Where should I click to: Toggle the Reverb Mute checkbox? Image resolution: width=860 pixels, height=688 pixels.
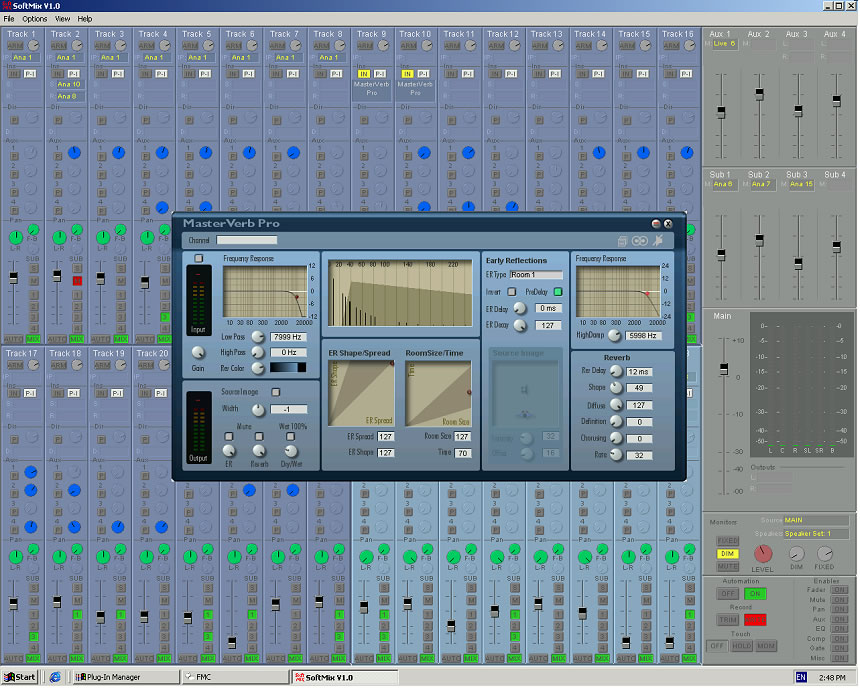coord(259,437)
